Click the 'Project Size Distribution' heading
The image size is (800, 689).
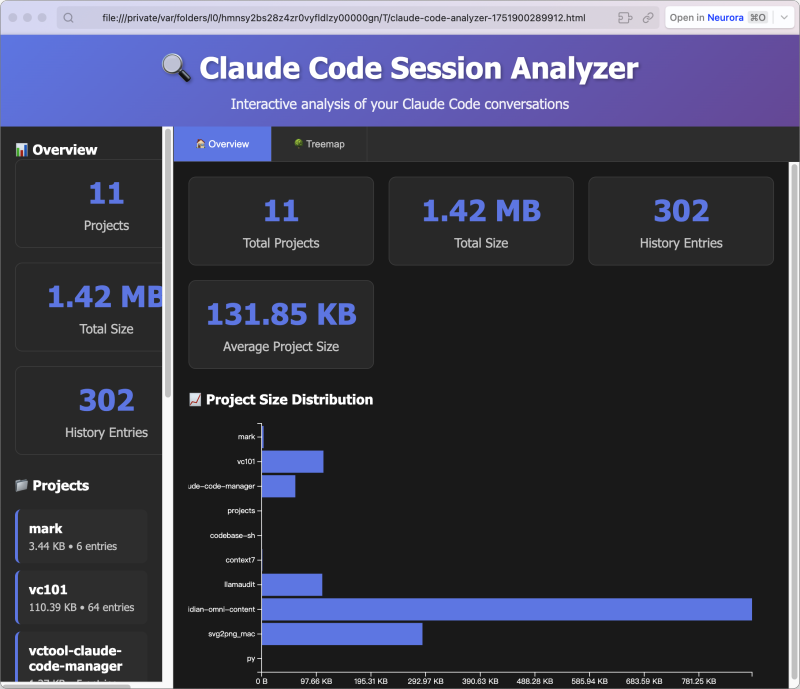[x=289, y=400]
